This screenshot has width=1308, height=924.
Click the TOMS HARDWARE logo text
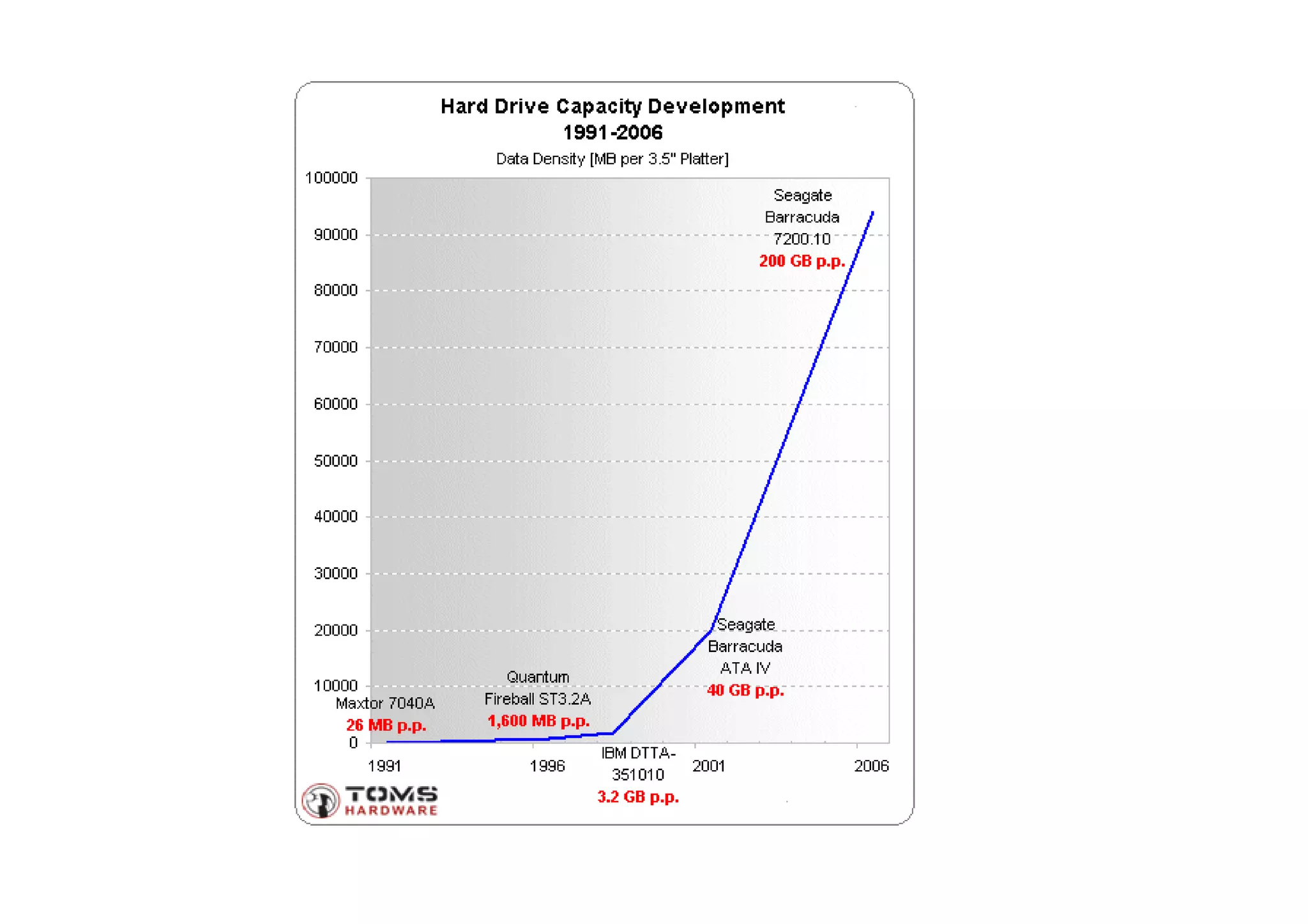point(391,801)
